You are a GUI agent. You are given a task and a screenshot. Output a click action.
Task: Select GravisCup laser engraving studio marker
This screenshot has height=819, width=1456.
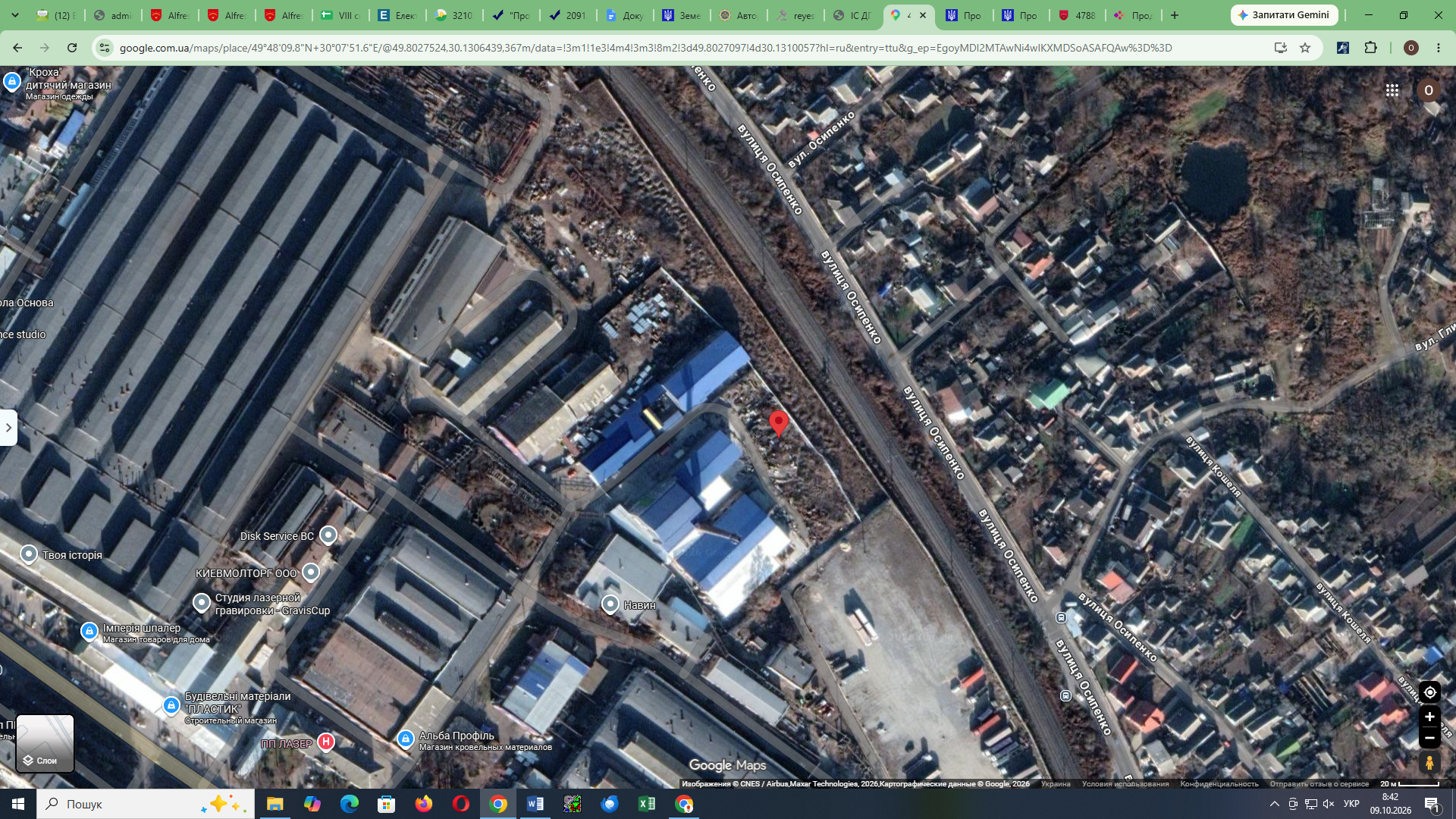point(201,602)
